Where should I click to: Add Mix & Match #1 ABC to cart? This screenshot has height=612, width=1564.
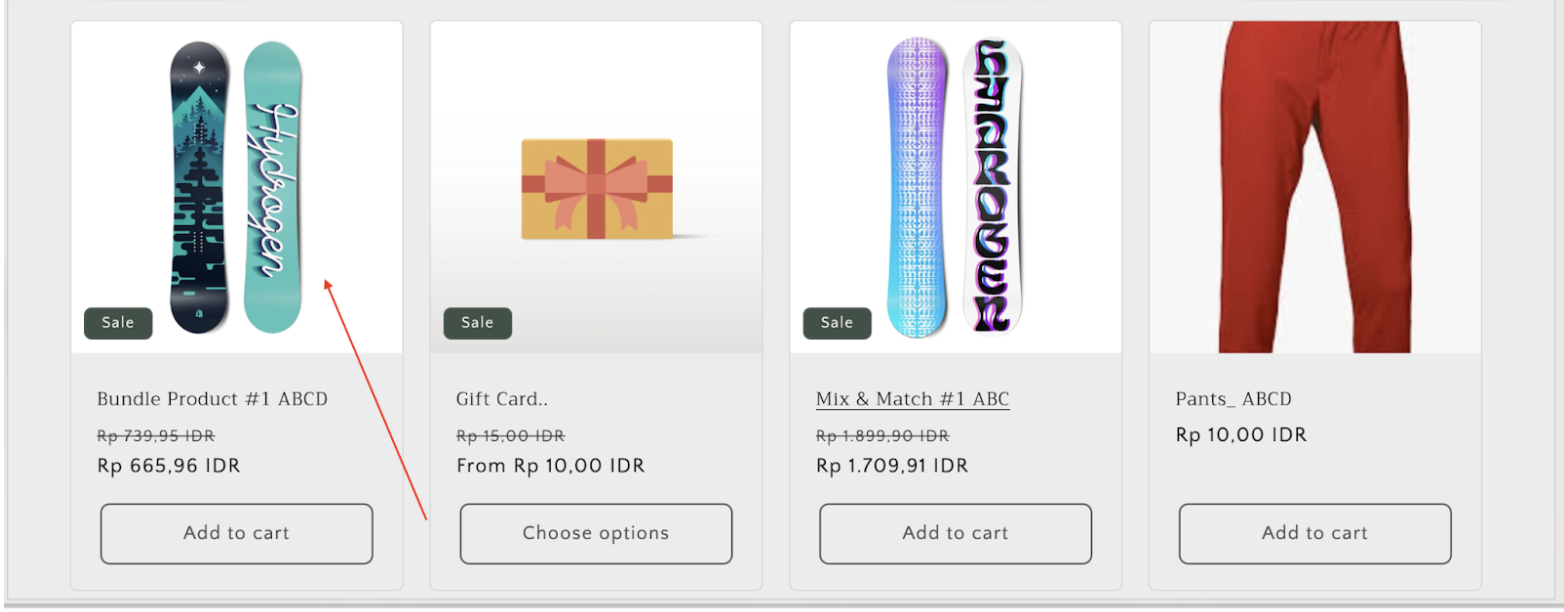point(955,534)
